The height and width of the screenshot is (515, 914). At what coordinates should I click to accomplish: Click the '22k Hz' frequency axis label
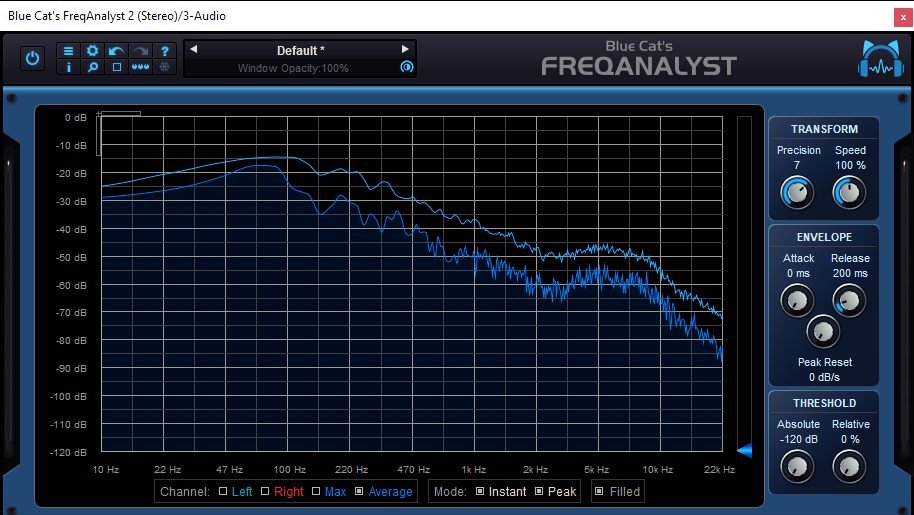coord(719,470)
